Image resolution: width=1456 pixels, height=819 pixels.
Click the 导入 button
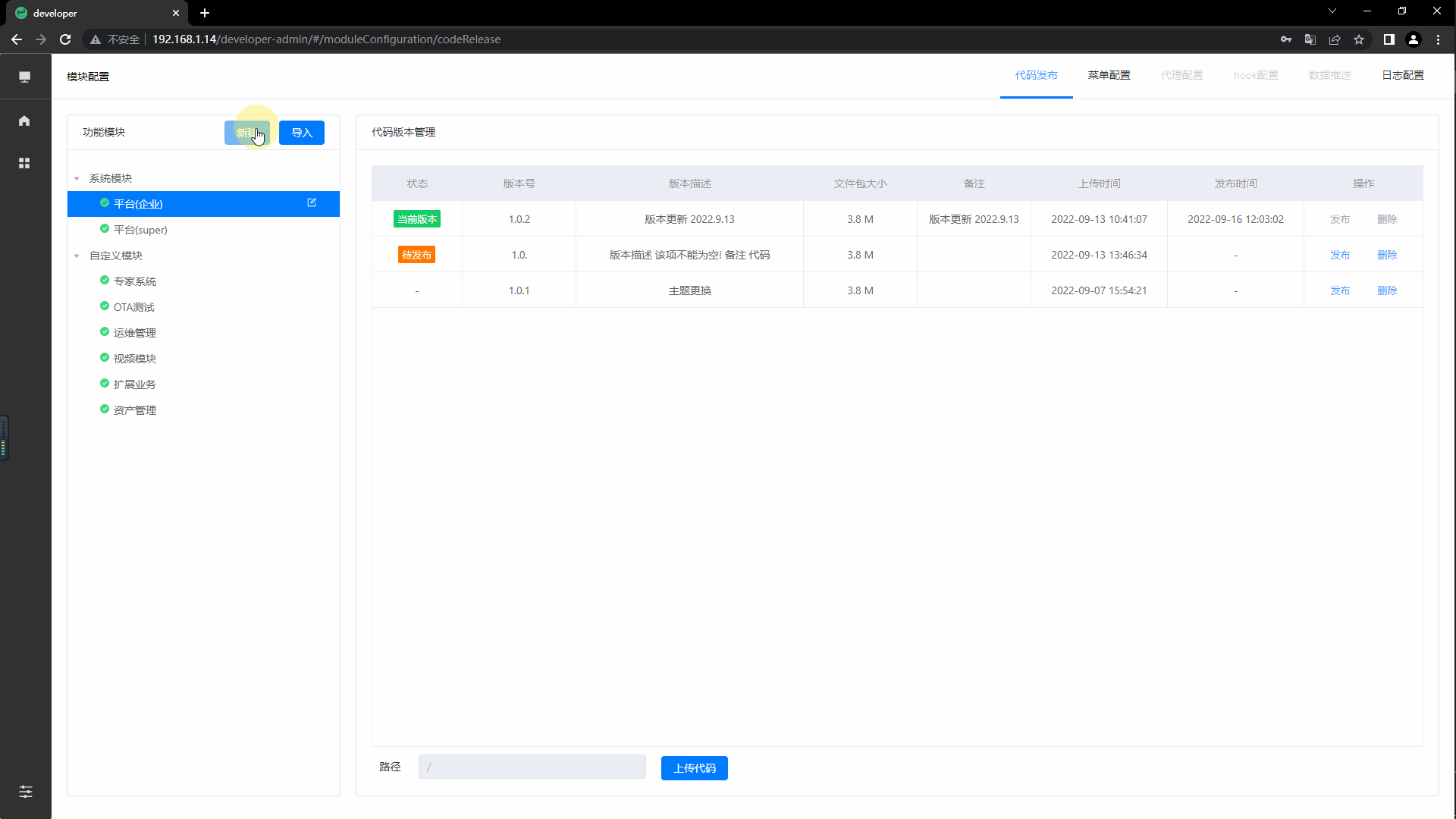click(x=301, y=133)
